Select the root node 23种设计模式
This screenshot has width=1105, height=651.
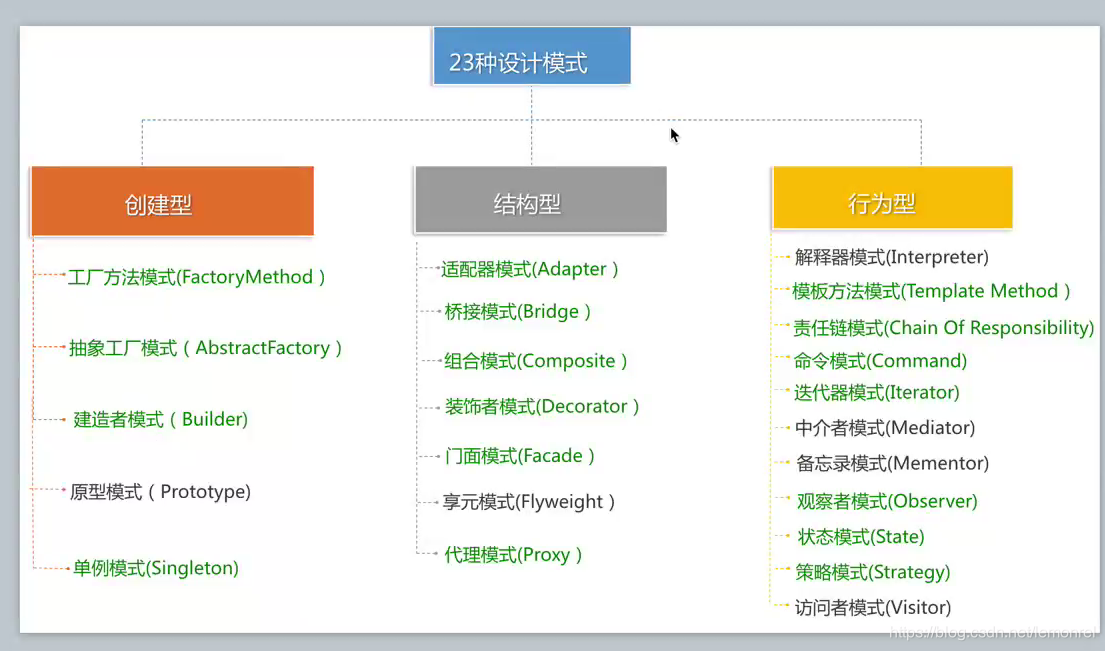pos(531,57)
